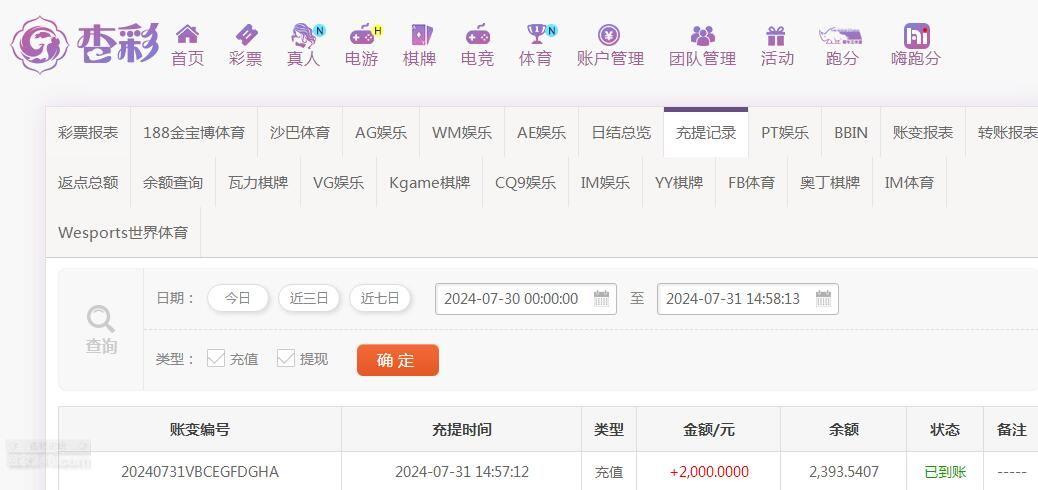Switch to the WM娱乐 tab
The height and width of the screenshot is (490, 1038).
(462, 132)
